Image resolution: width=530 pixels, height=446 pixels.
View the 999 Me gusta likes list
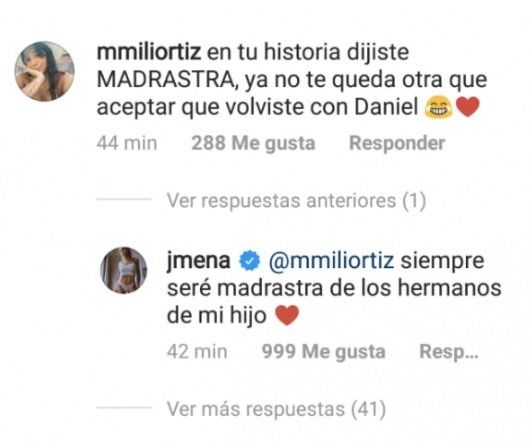[323, 352]
